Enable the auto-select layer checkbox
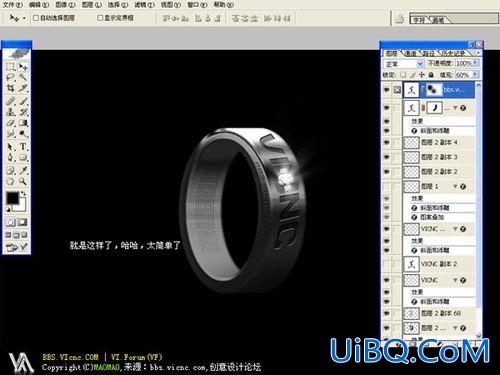Image resolution: width=500 pixels, height=375 pixels. (36, 18)
